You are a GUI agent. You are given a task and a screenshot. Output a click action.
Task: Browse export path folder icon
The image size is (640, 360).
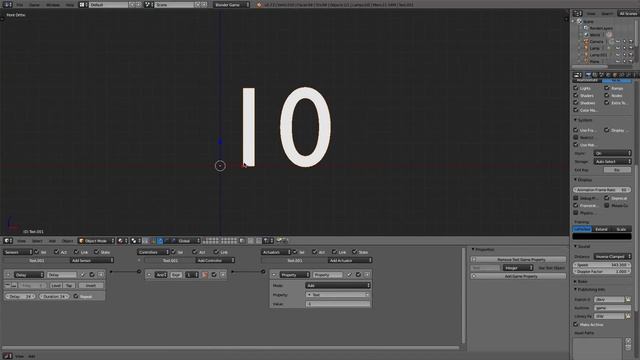[628, 300]
